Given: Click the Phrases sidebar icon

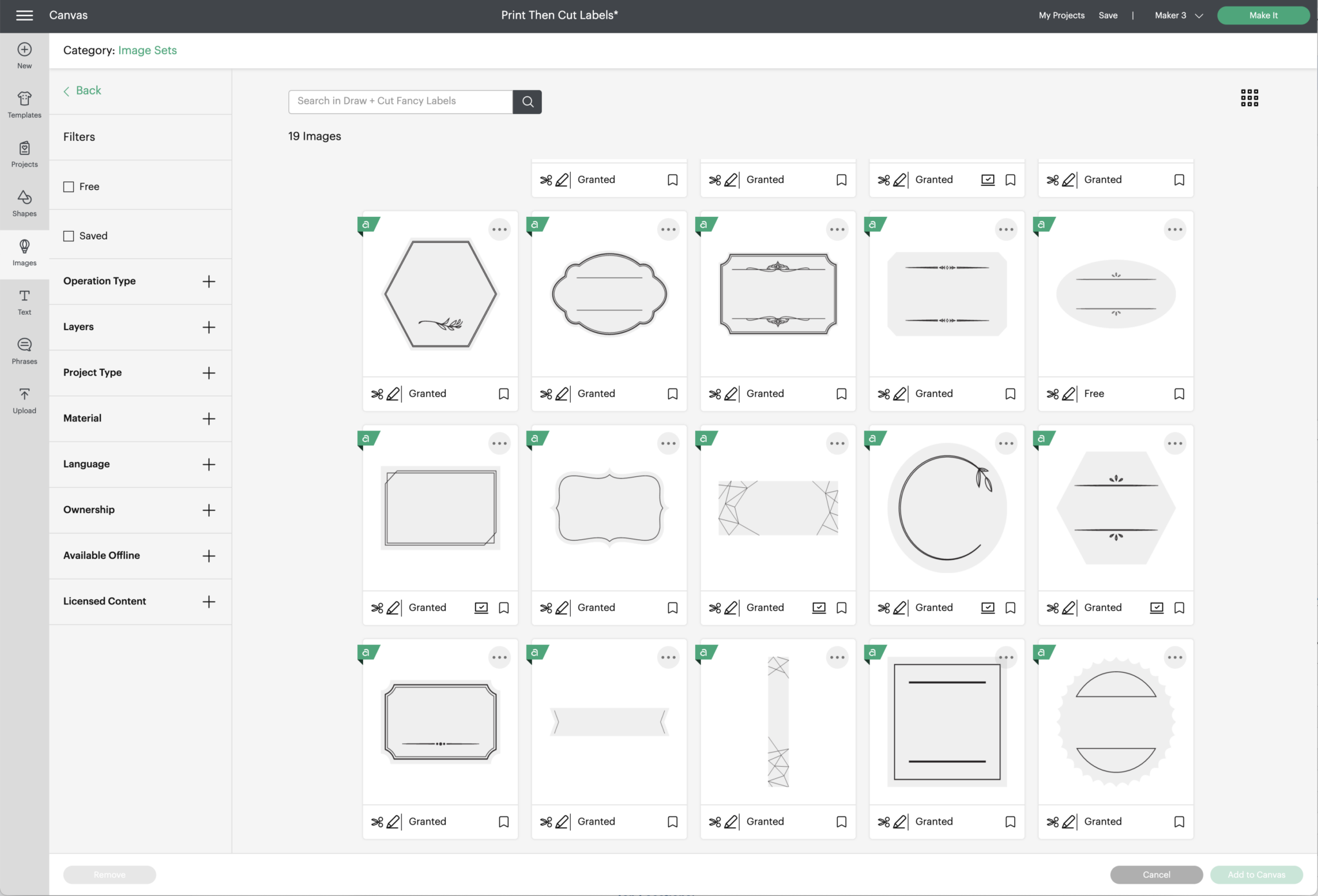Looking at the screenshot, I should tap(24, 351).
